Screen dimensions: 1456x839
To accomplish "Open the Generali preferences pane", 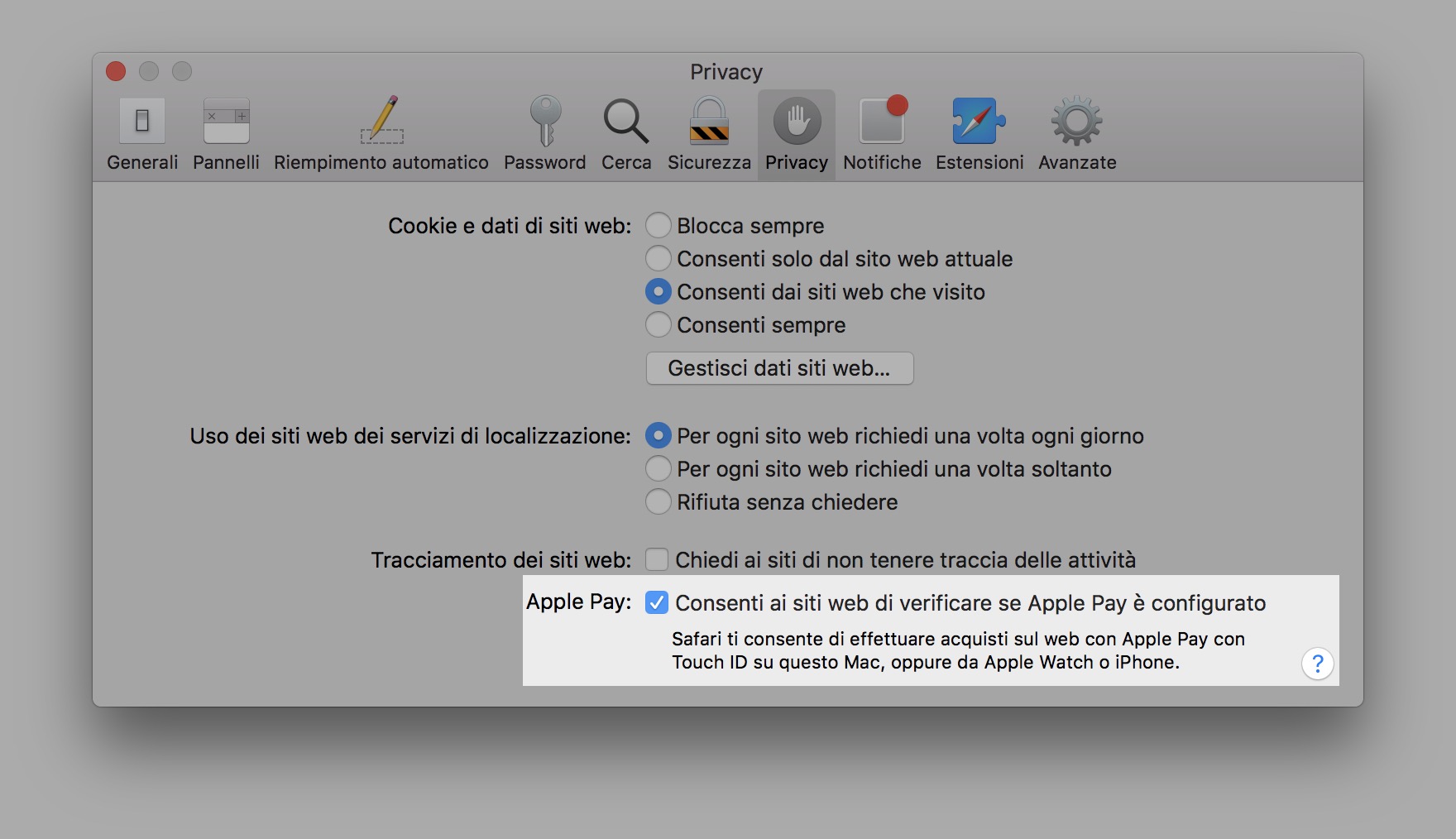I will (x=142, y=135).
